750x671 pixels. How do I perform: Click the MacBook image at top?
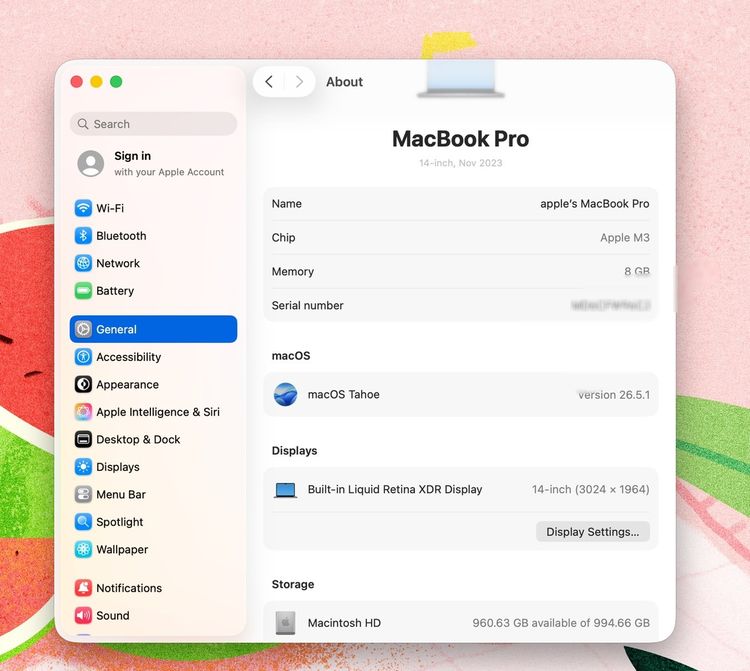(x=461, y=79)
